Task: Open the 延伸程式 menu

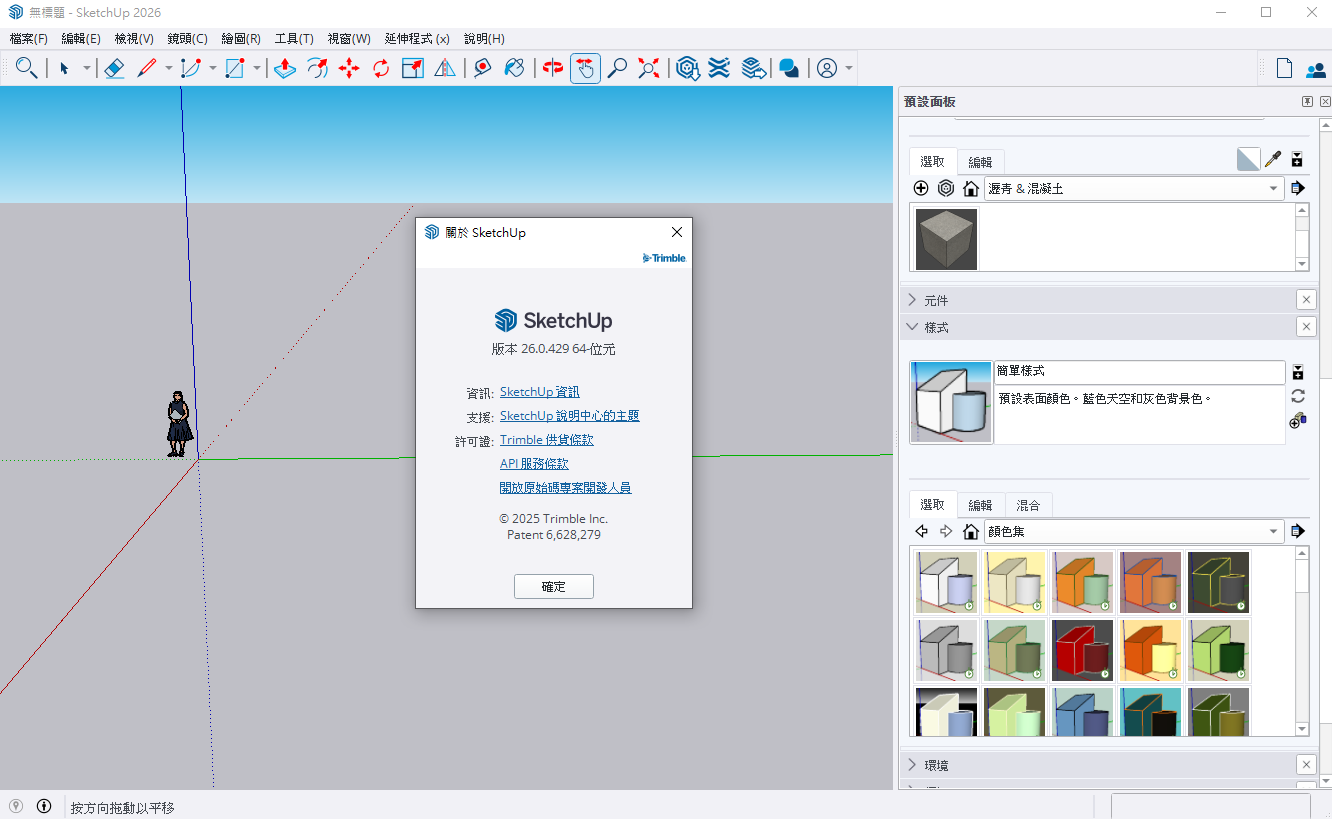Action: pyautogui.click(x=416, y=39)
